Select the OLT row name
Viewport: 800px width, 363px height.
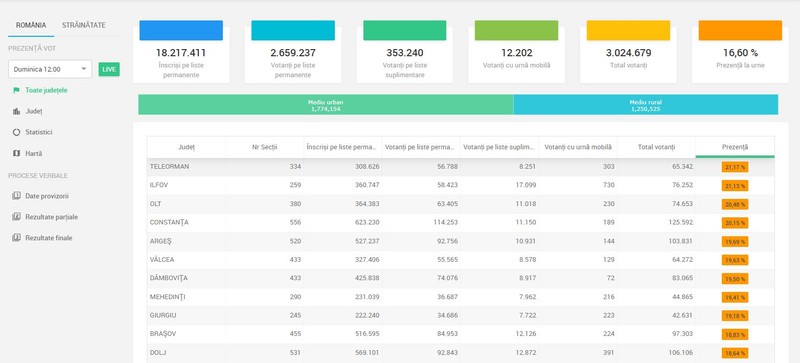(x=155, y=204)
